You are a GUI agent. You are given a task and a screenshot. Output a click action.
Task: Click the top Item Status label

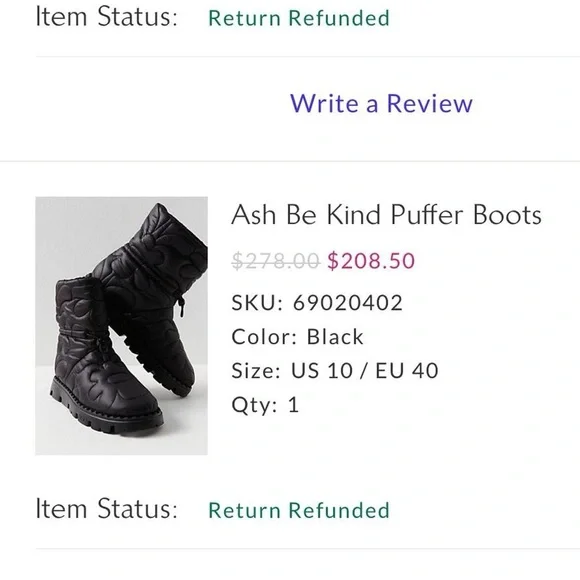[x=107, y=17]
